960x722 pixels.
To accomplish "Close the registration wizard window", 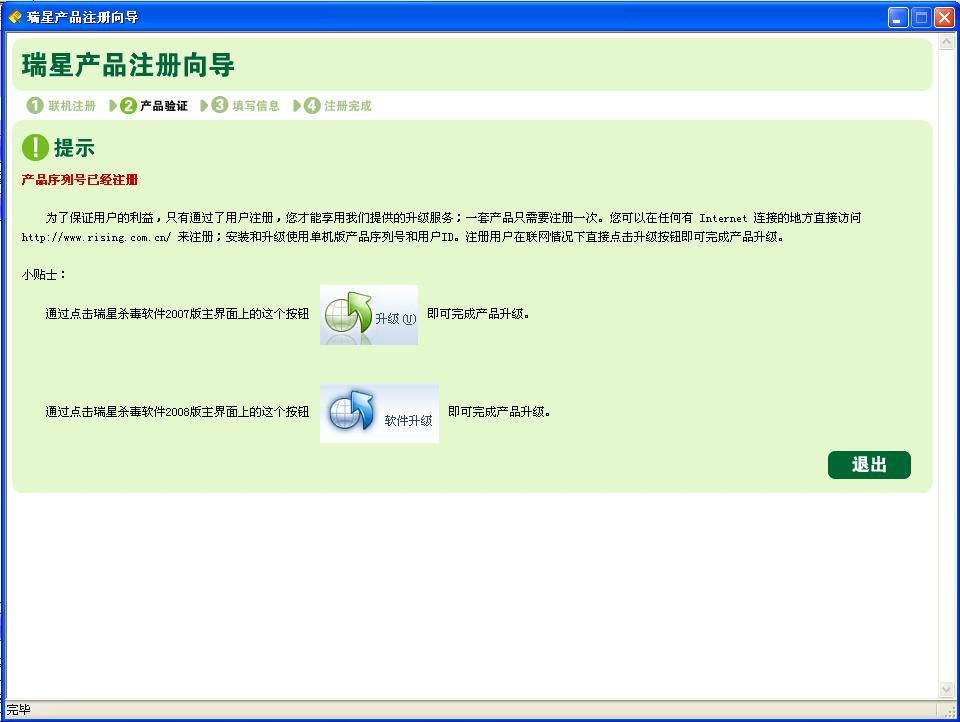I will point(943,18).
